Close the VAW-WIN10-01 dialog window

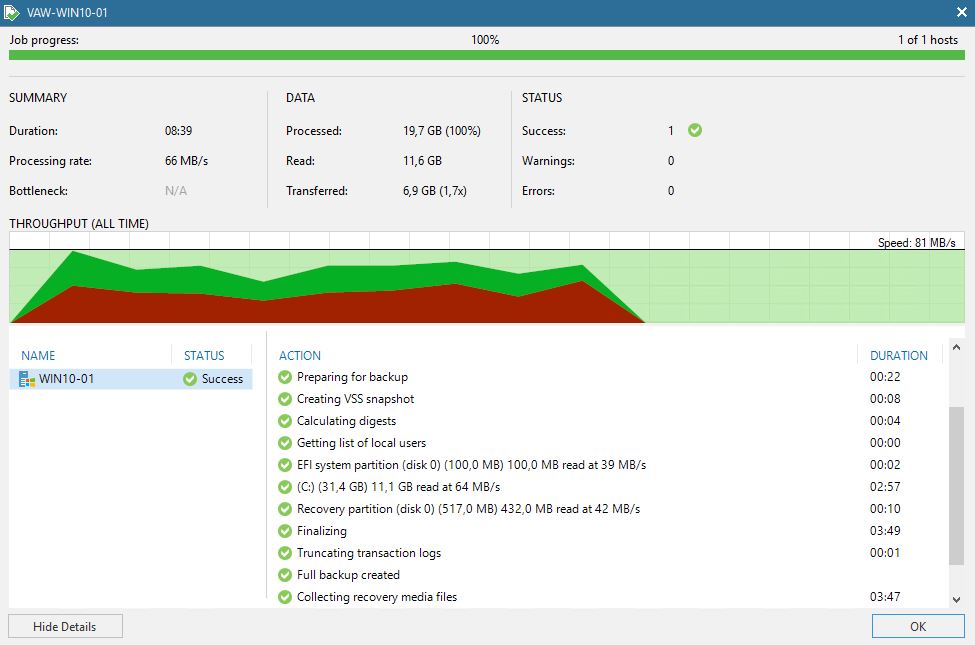(961, 12)
